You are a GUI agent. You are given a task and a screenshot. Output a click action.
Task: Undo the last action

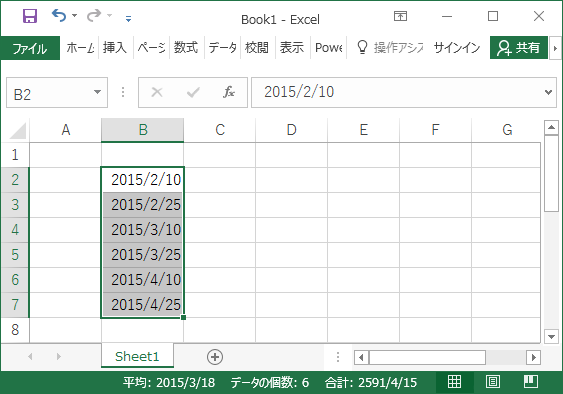[x=59, y=15]
